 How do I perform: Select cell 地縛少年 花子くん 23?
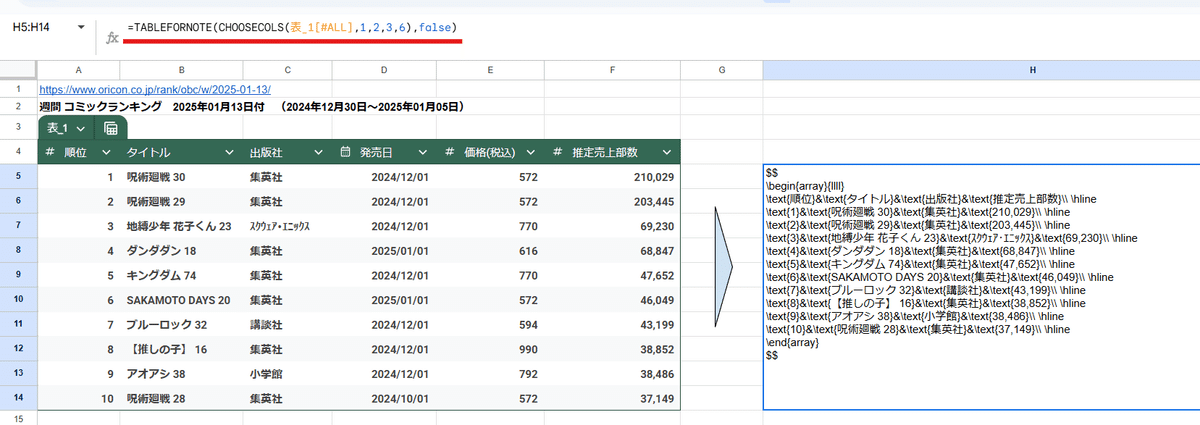[x=181, y=226]
